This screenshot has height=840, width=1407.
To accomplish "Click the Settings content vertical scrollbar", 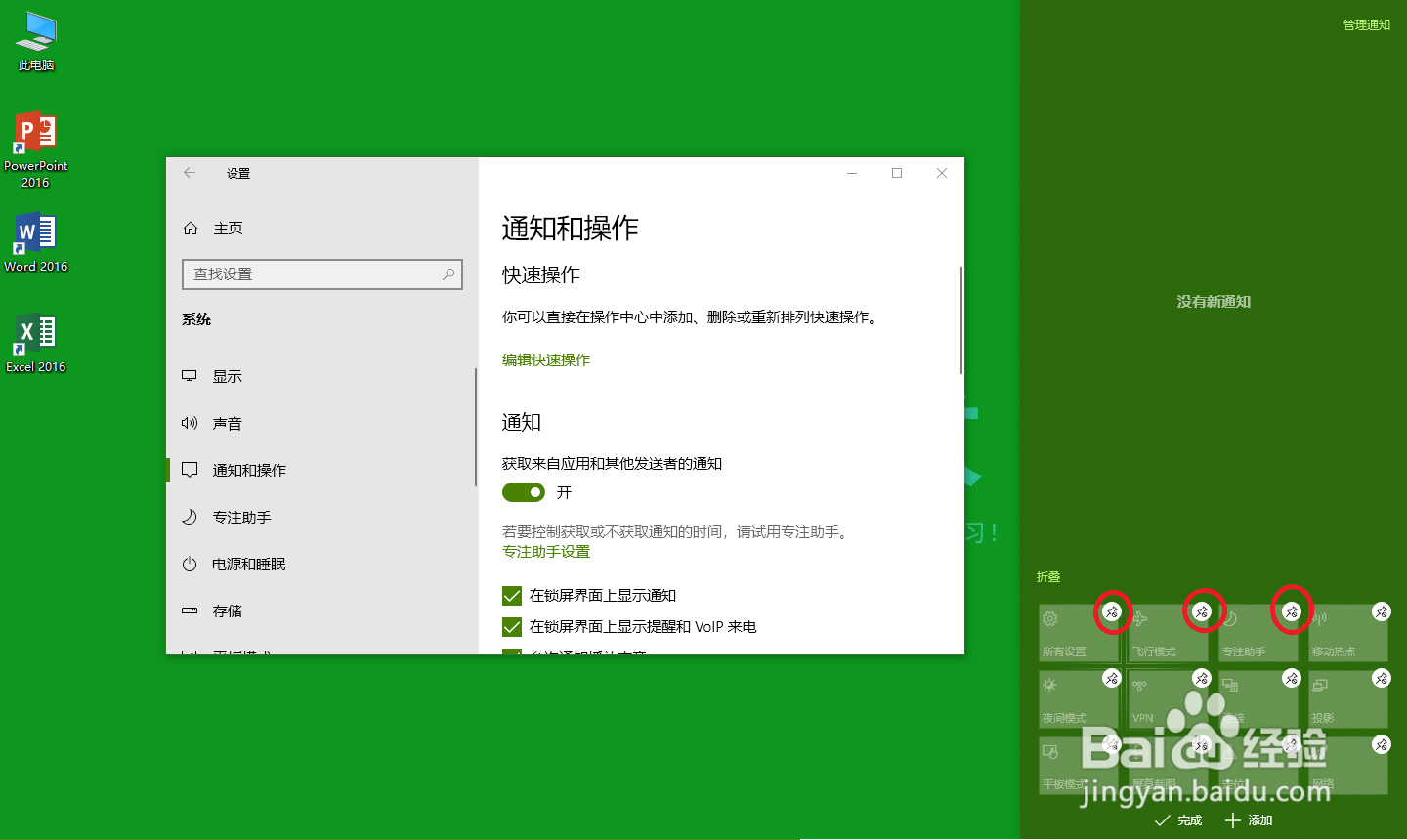I will tap(961, 320).
